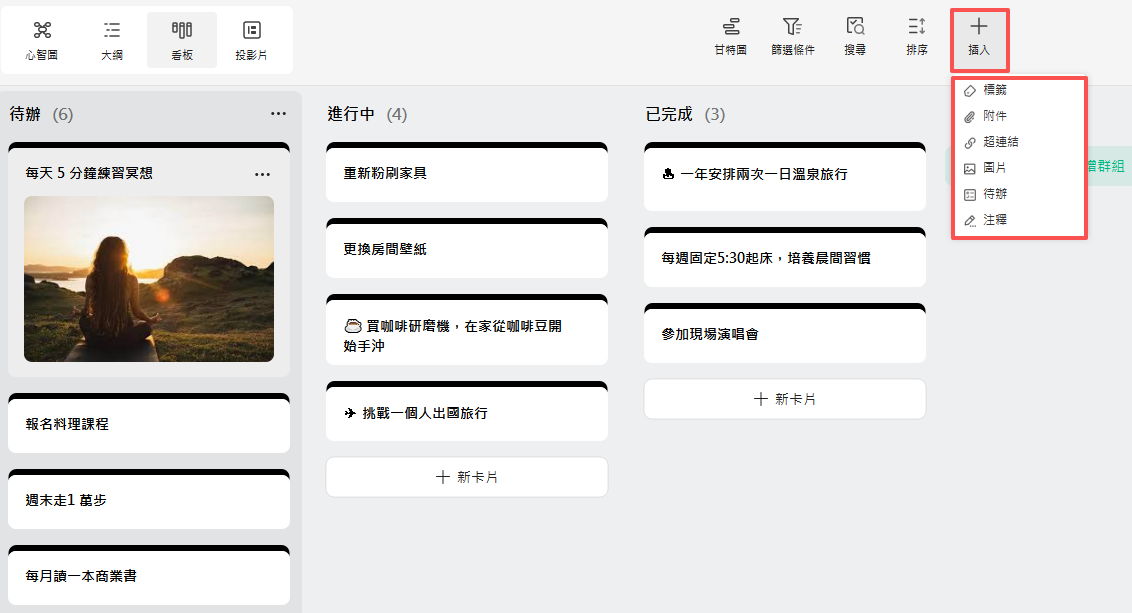The width and height of the screenshot is (1132, 613).
Task: Add a 新卡片 in the 進行中 column
Action: click(467, 477)
